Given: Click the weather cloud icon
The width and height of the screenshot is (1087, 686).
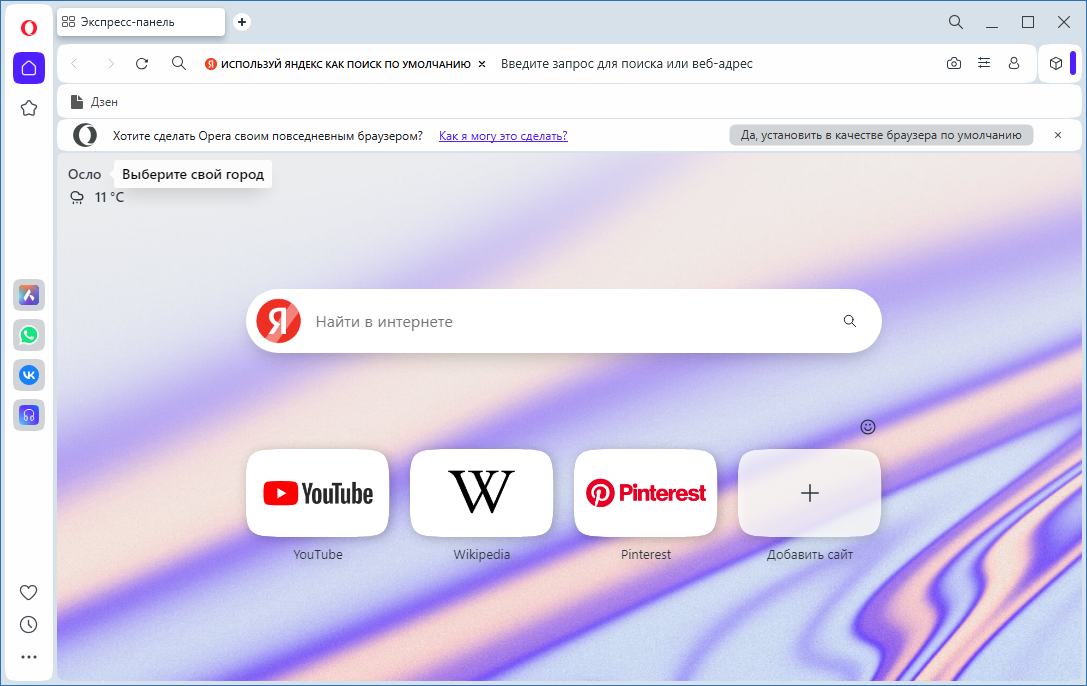Looking at the screenshot, I should pyautogui.click(x=77, y=198).
